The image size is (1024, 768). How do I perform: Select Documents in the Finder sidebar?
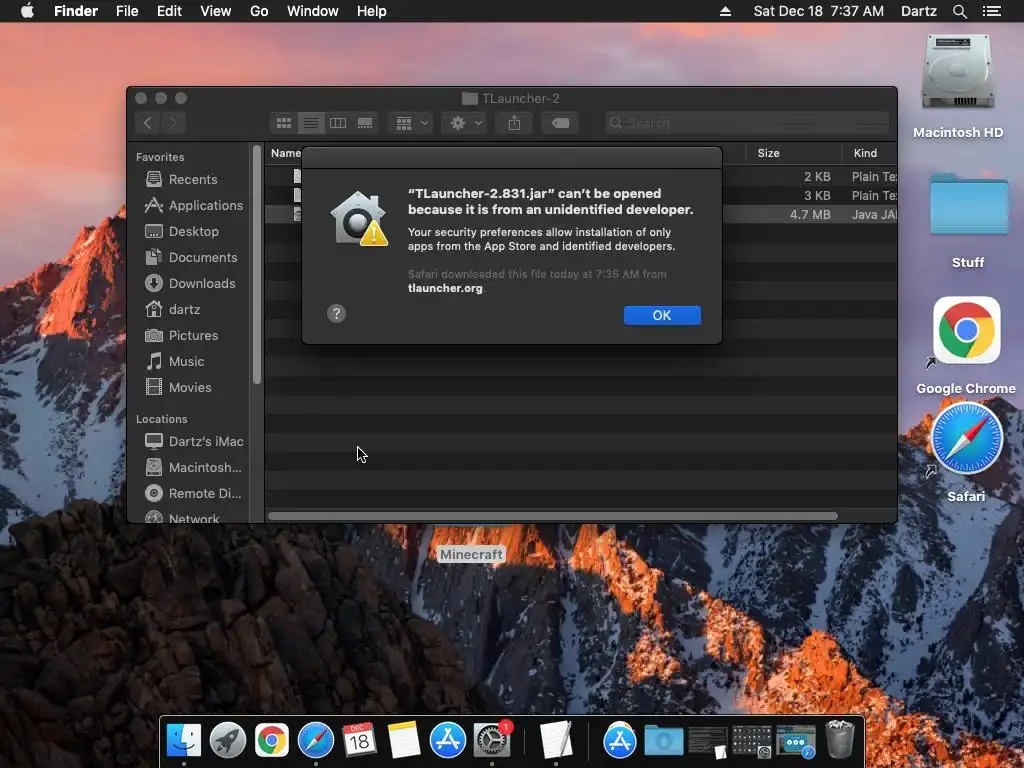(193, 257)
